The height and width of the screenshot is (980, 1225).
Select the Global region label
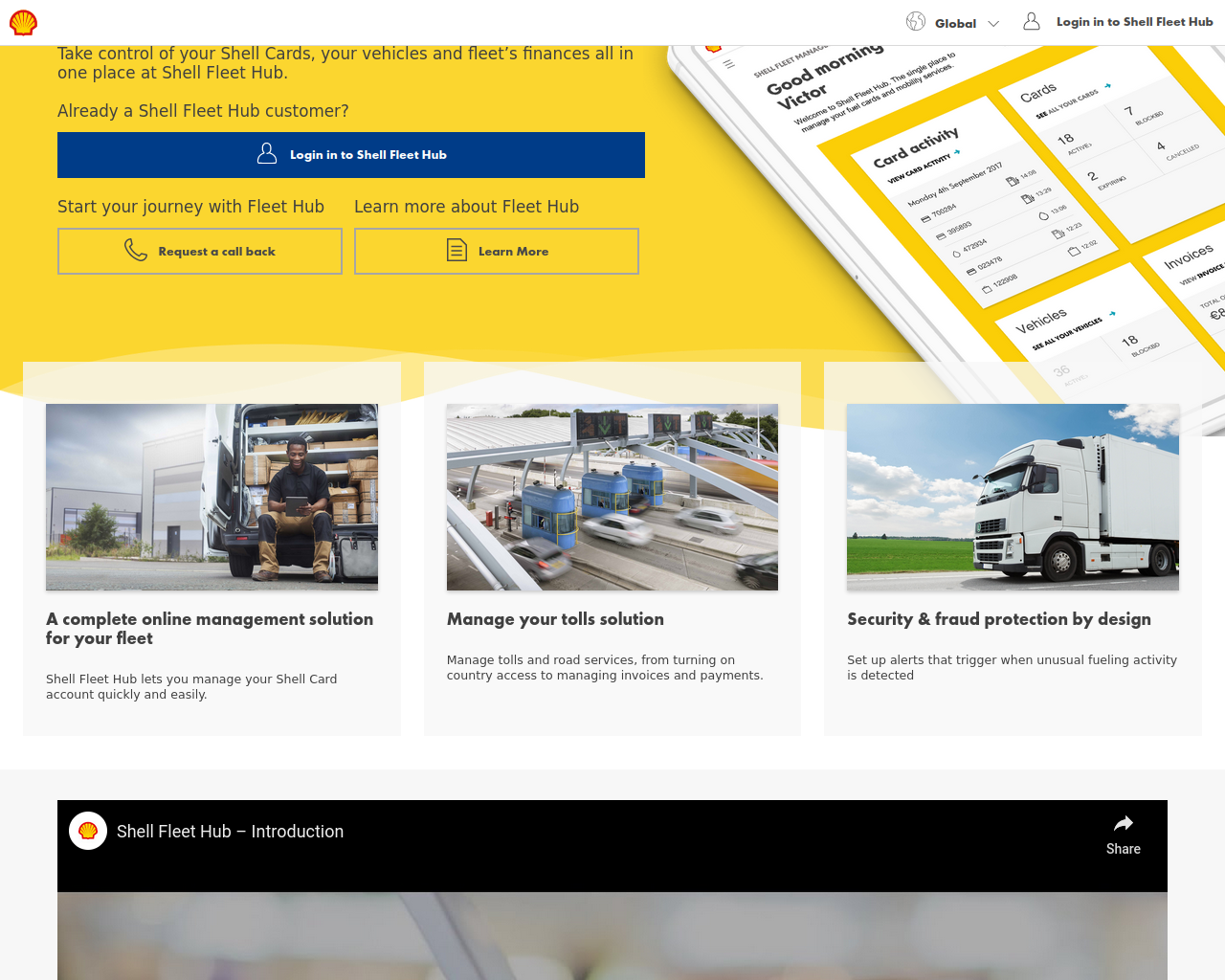click(x=955, y=23)
